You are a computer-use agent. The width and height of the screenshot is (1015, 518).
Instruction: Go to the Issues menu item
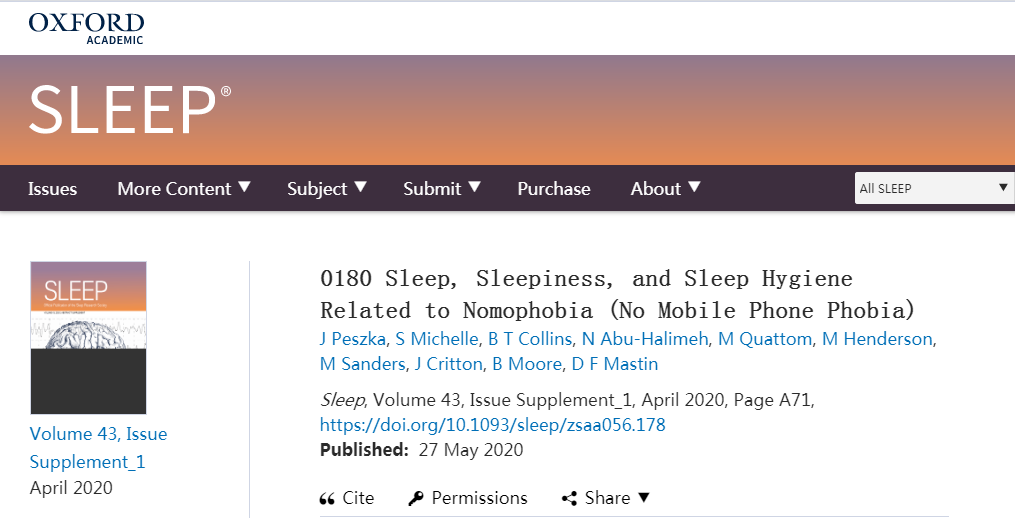(52, 188)
